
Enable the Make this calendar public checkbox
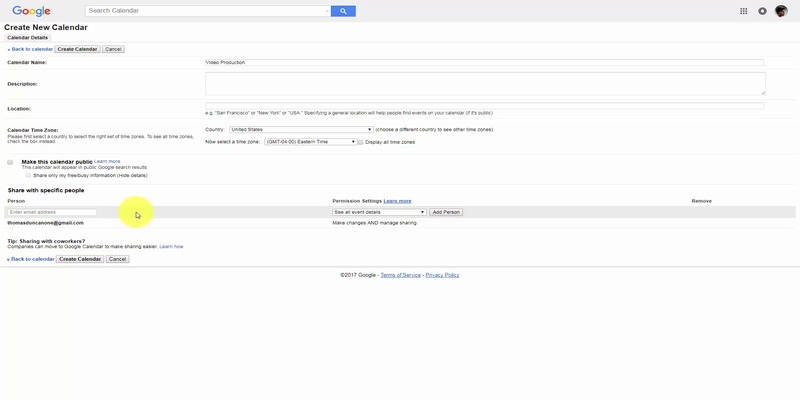(10, 162)
